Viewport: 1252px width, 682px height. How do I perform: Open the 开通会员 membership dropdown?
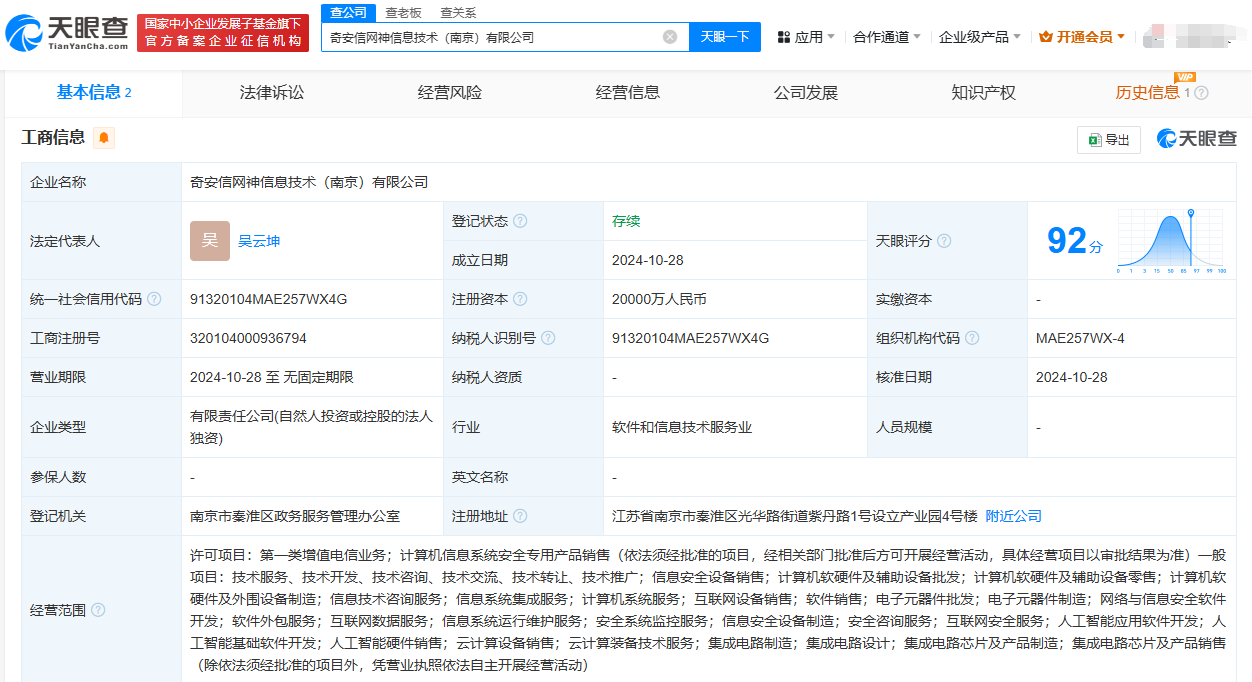1083,37
